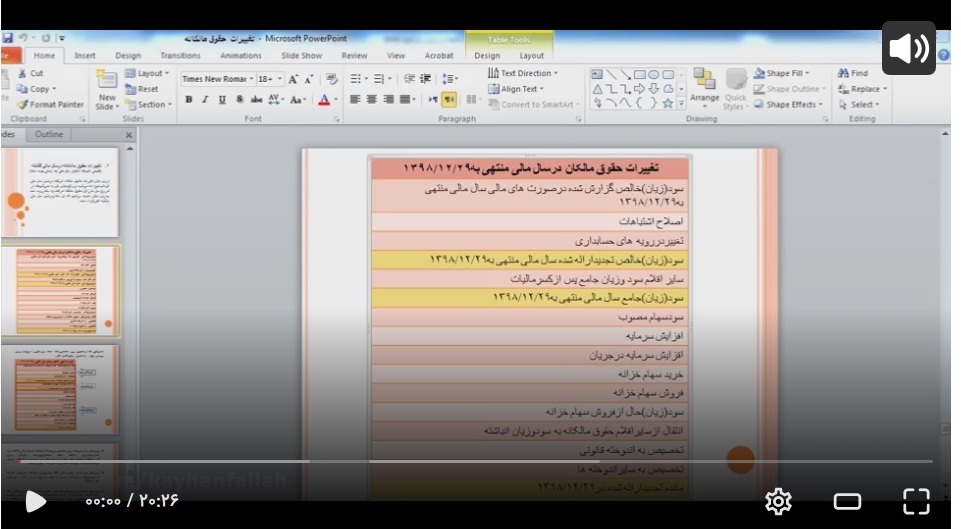Reset the slide layout
961x529 pixels.
[142, 89]
